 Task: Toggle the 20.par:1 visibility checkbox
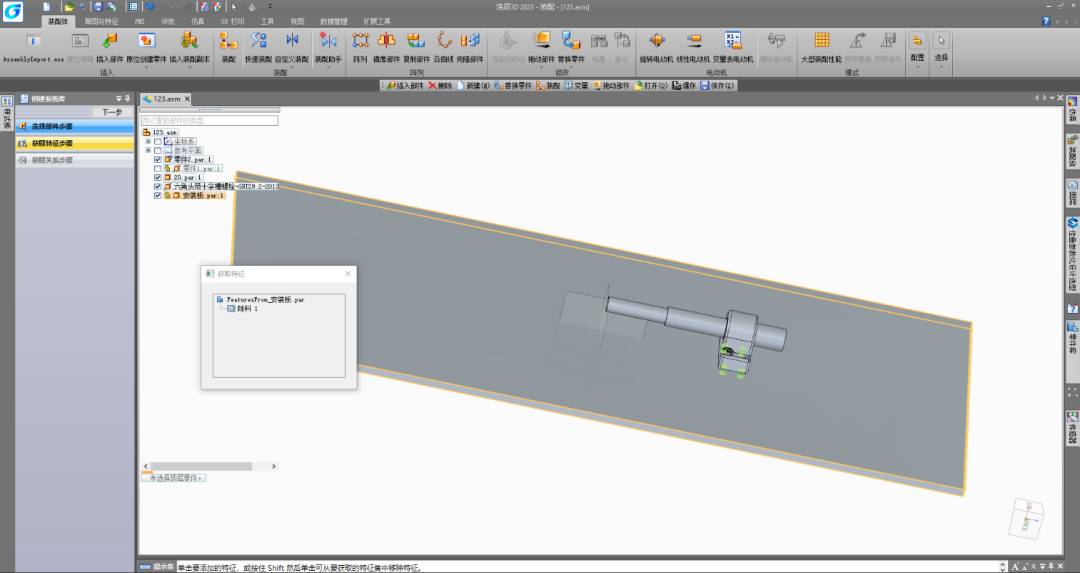(x=157, y=178)
